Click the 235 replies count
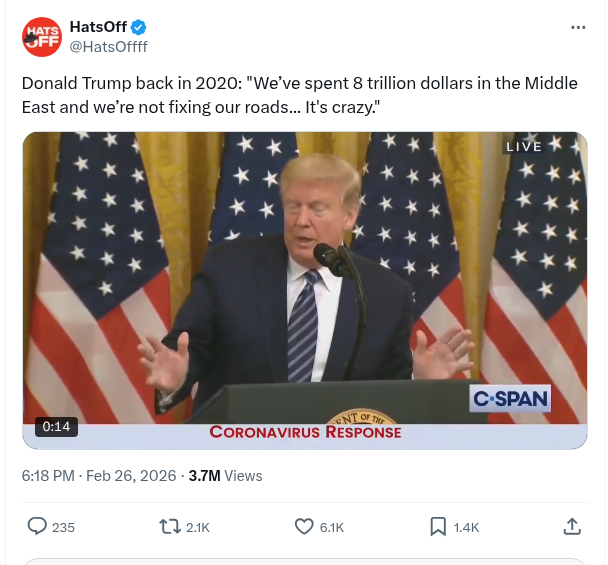This screenshot has width=608, height=565. click(63, 528)
